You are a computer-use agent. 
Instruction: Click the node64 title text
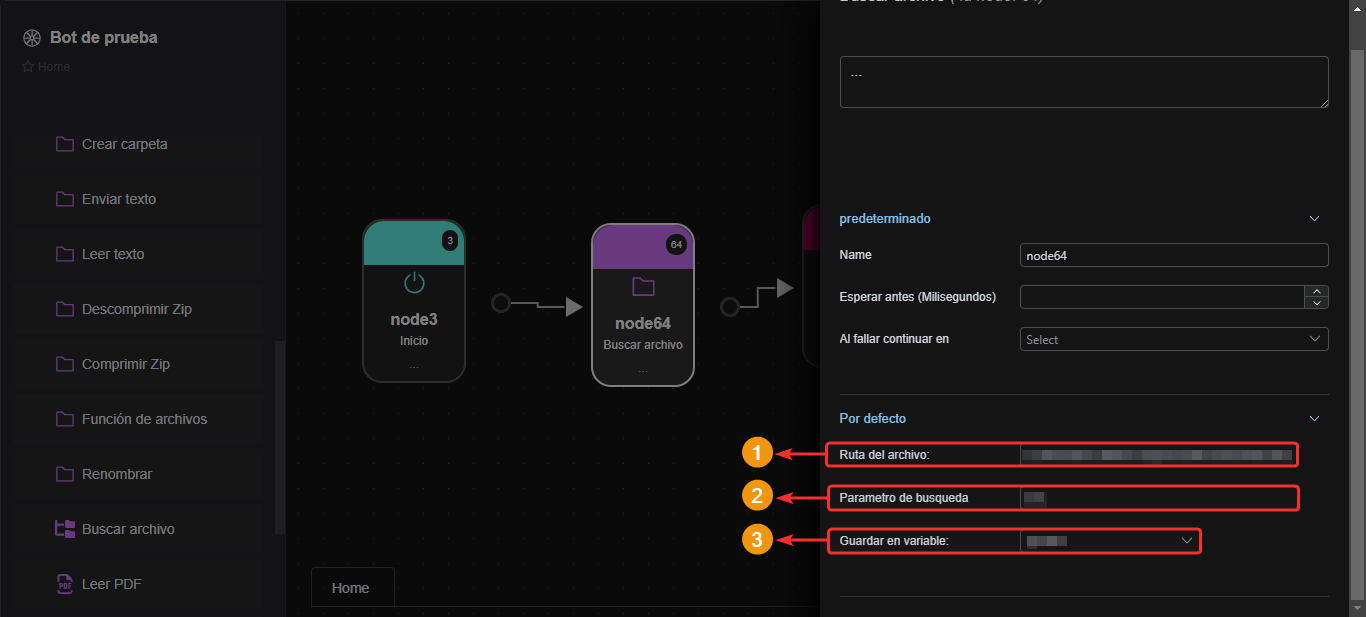643,324
